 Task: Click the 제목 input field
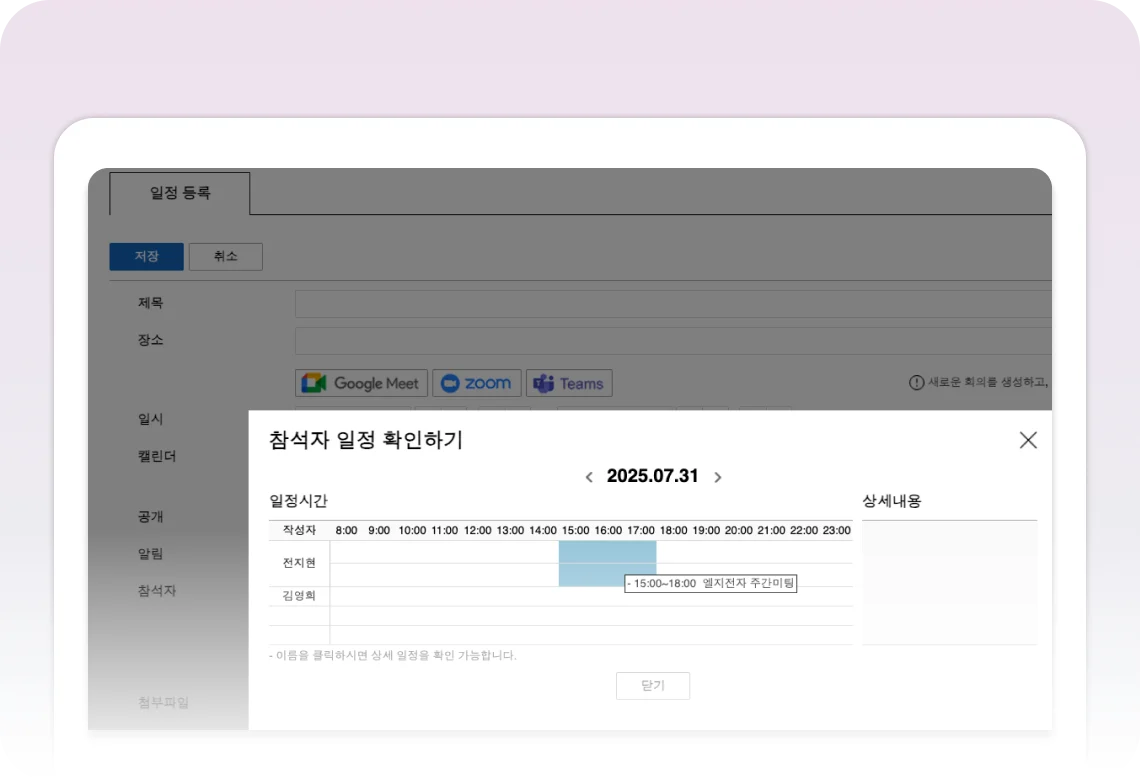pyautogui.click(x=672, y=304)
